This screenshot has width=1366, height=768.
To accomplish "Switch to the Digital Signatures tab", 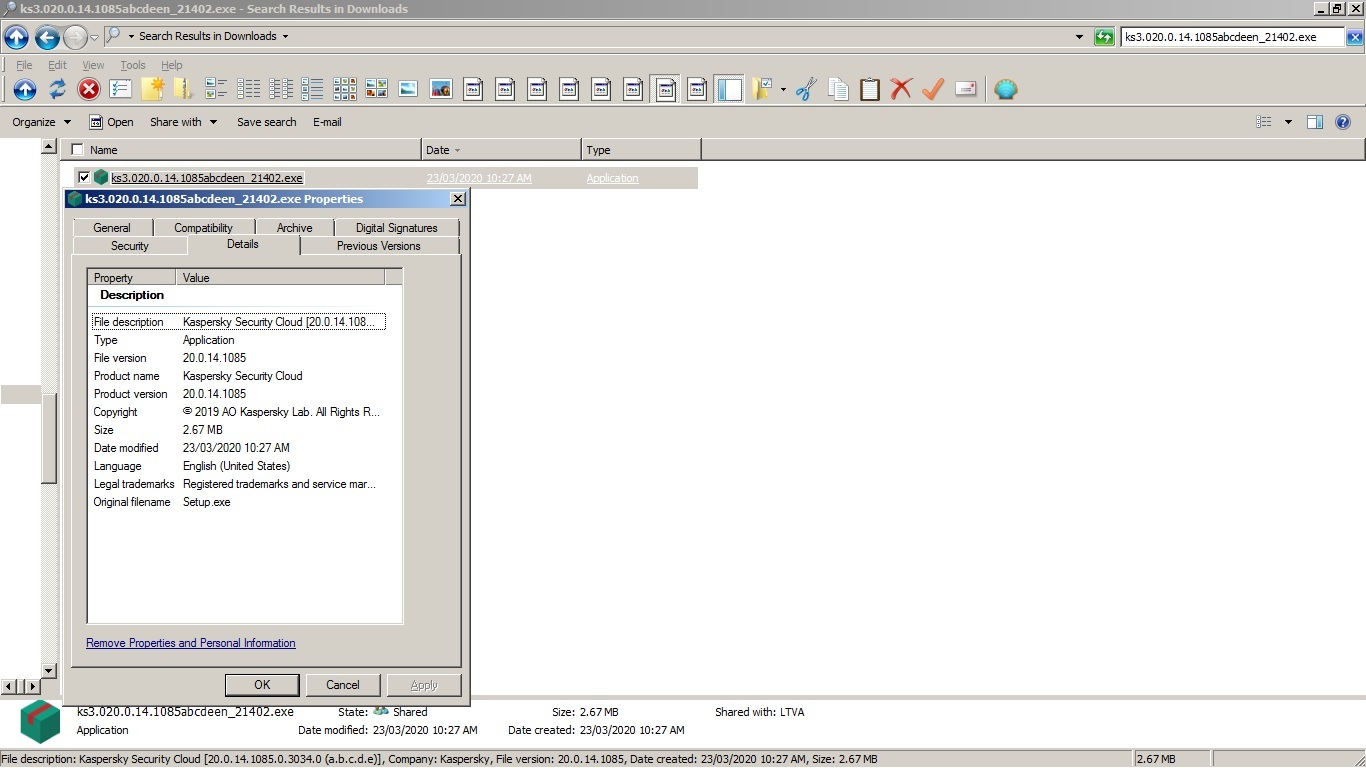I will tap(397, 228).
